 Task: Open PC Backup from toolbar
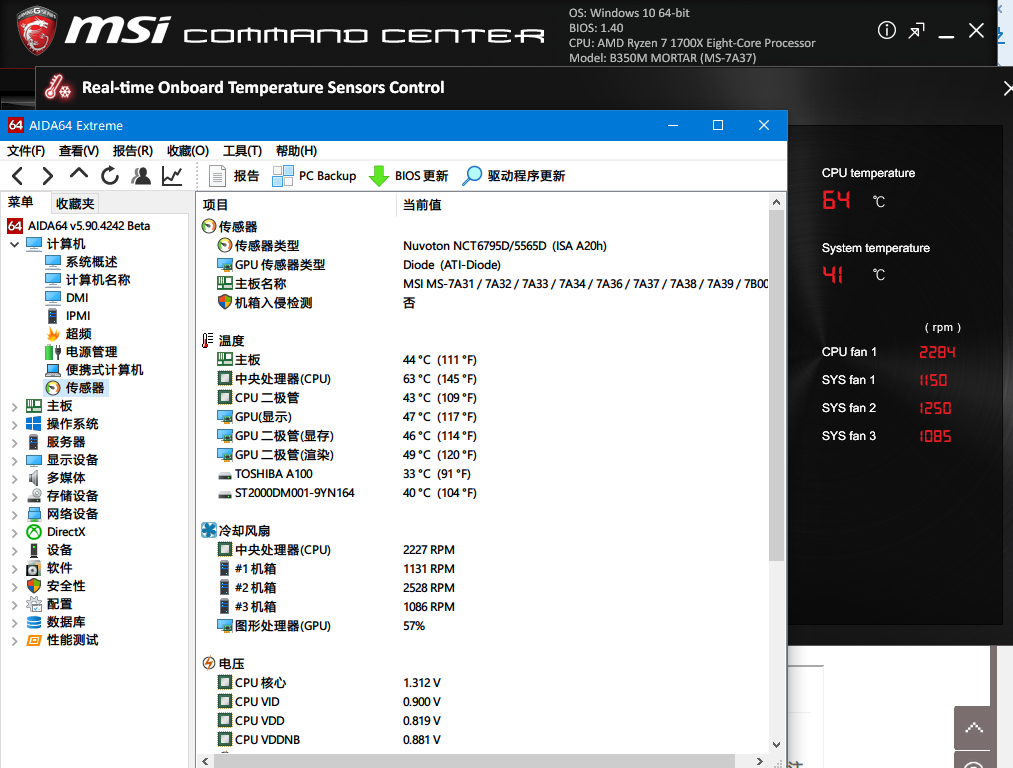click(314, 176)
